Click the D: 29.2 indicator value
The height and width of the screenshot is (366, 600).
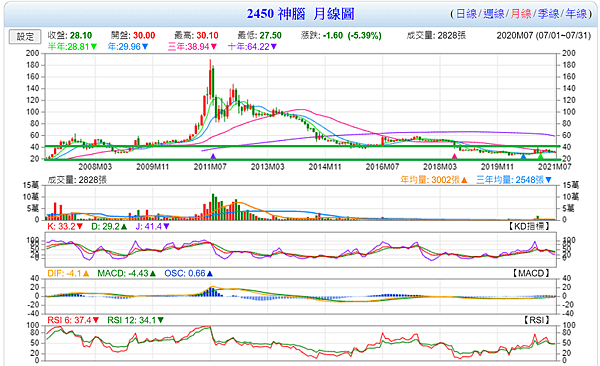click(x=109, y=227)
